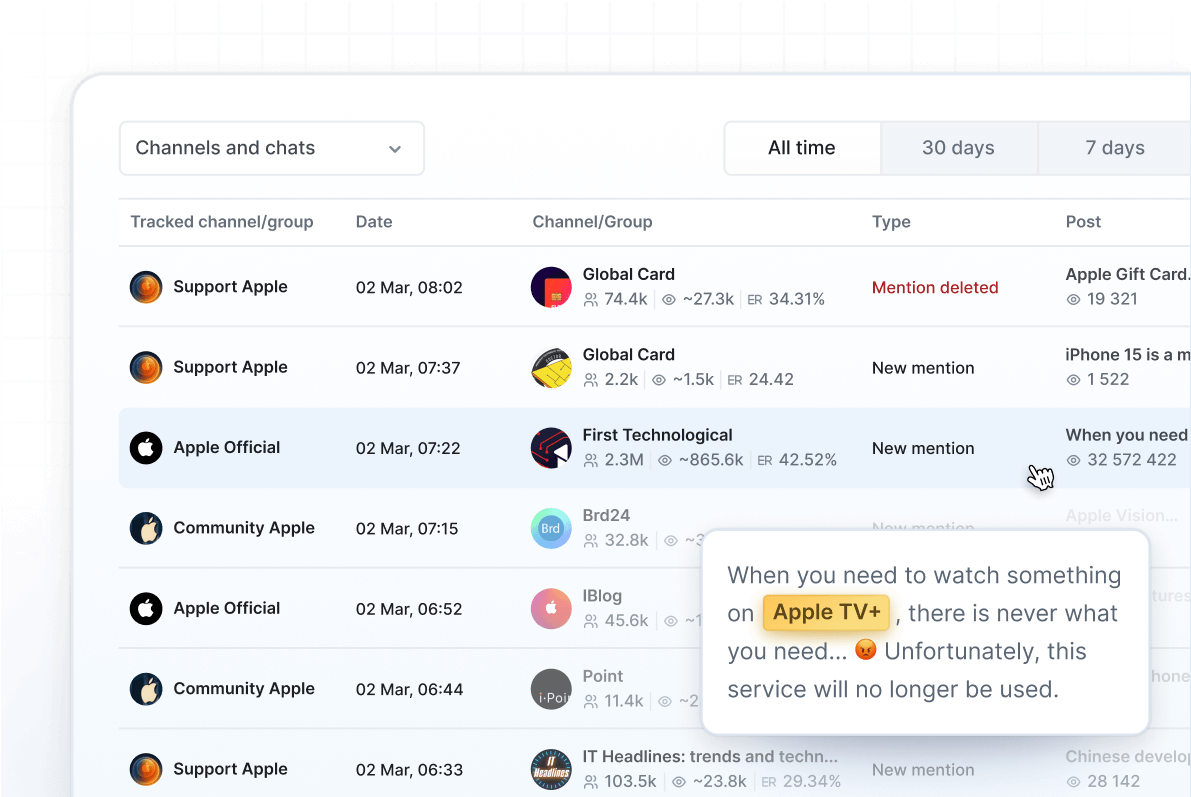Screen dimensions: 1191x797
Task: Click the highlighted Apple TV+ keyword
Action: pos(826,613)
